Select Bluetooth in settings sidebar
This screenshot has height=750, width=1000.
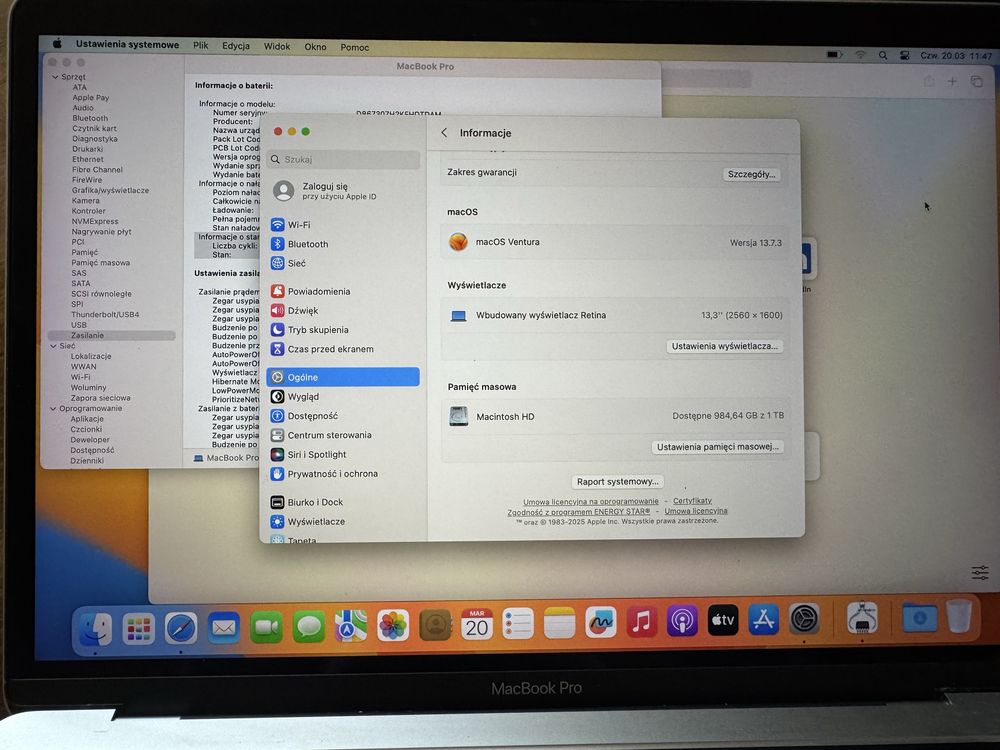pyautogui.click(x=344, y=244)
